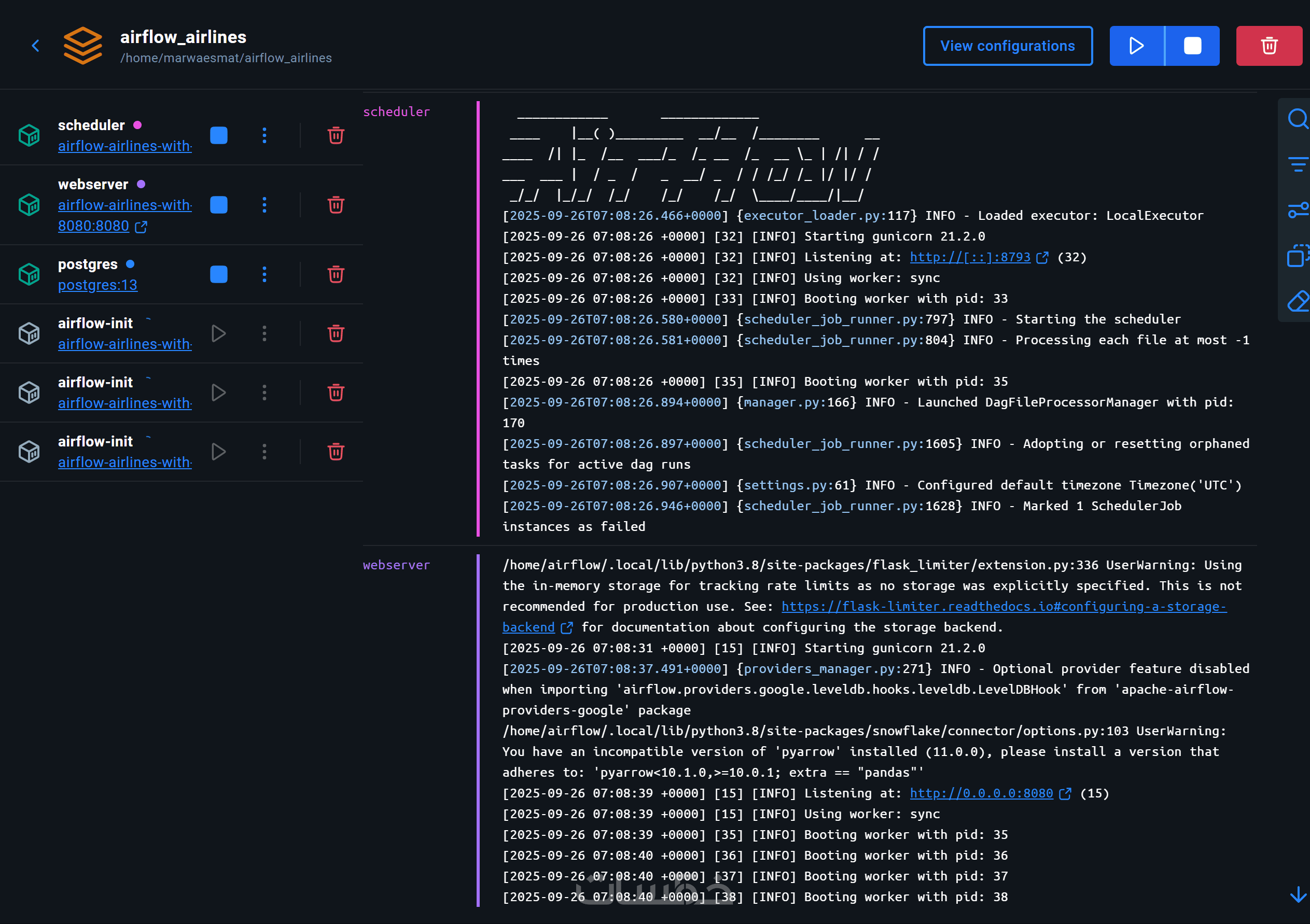
Task: Click the log filter icon
Action: click(x=1297, y=165)
